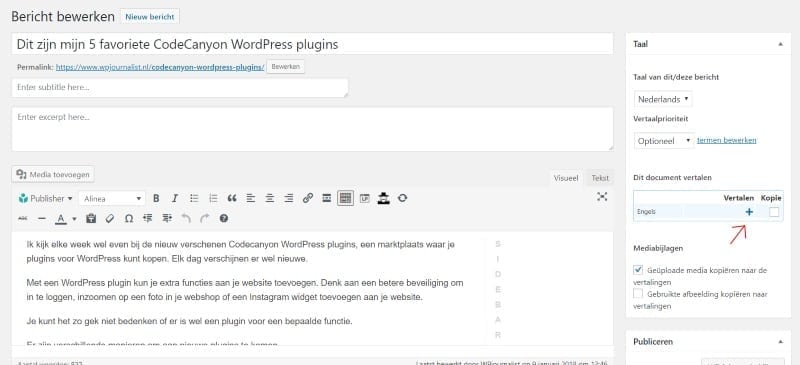Open the text color picker arrow
Viewport: 800px width, 365px height.
[x=74, y=218]
